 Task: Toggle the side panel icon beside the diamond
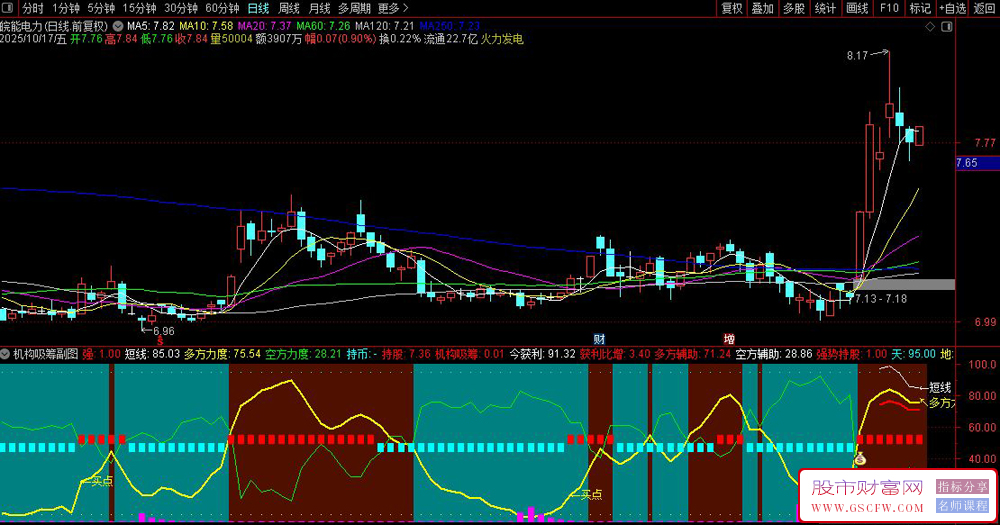click(x=946, y=26)
